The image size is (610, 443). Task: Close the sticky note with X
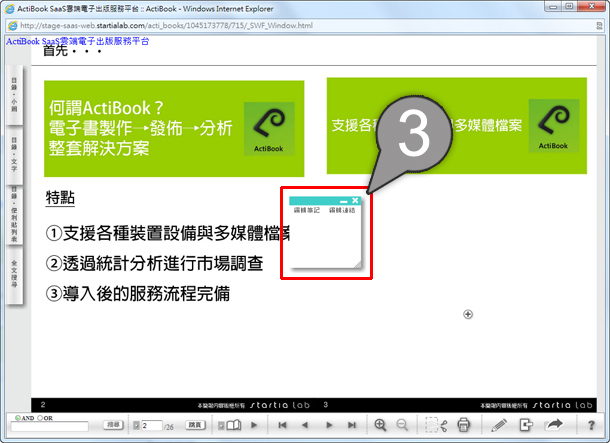click(355, 201)
